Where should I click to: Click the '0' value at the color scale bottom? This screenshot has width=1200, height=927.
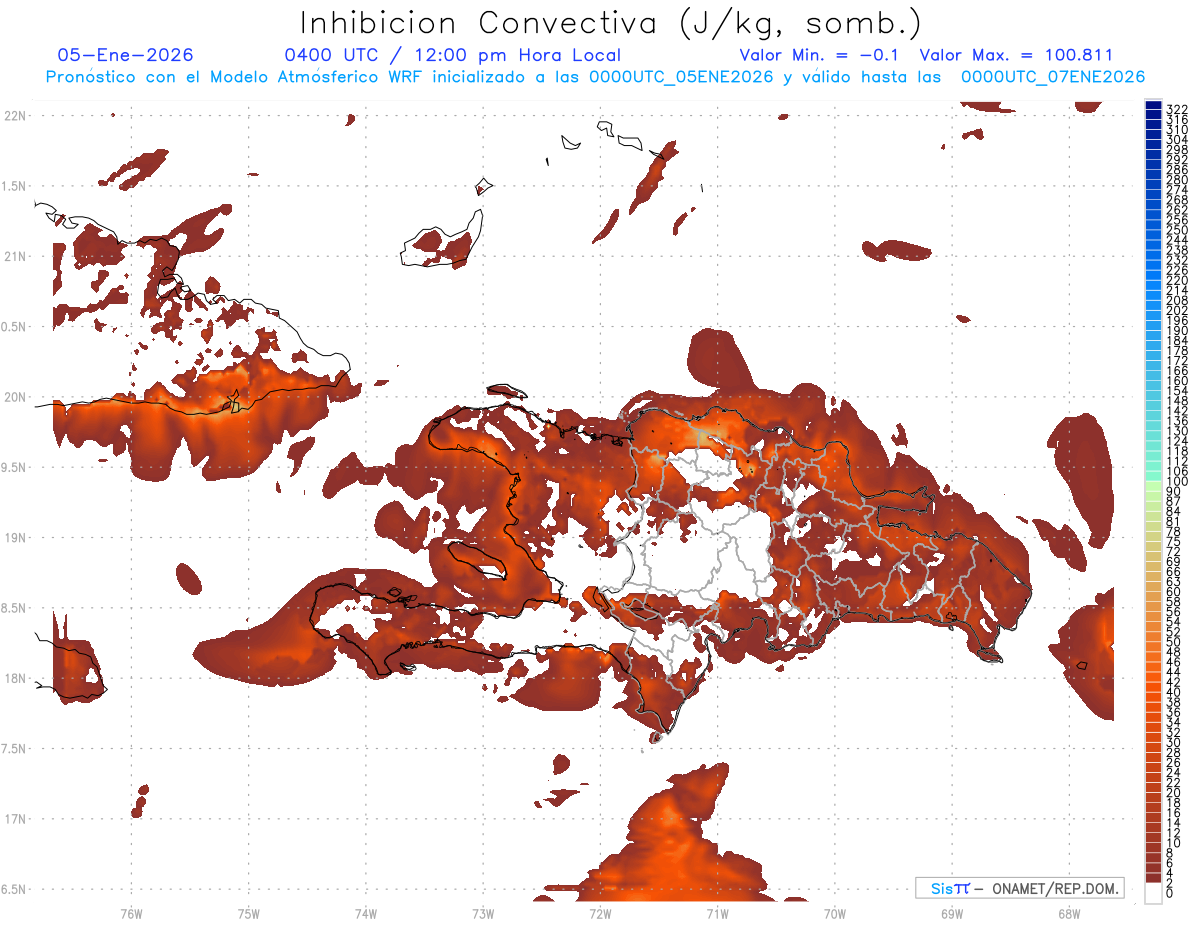[x=1170, y=891]
